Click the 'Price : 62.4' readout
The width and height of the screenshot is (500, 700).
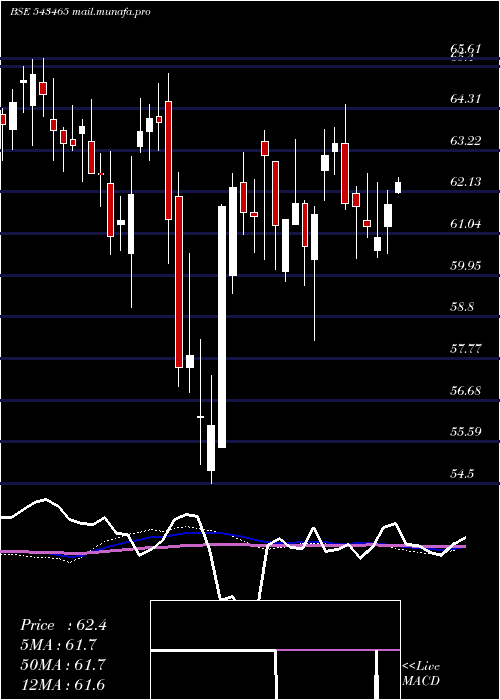coord(63,625)
